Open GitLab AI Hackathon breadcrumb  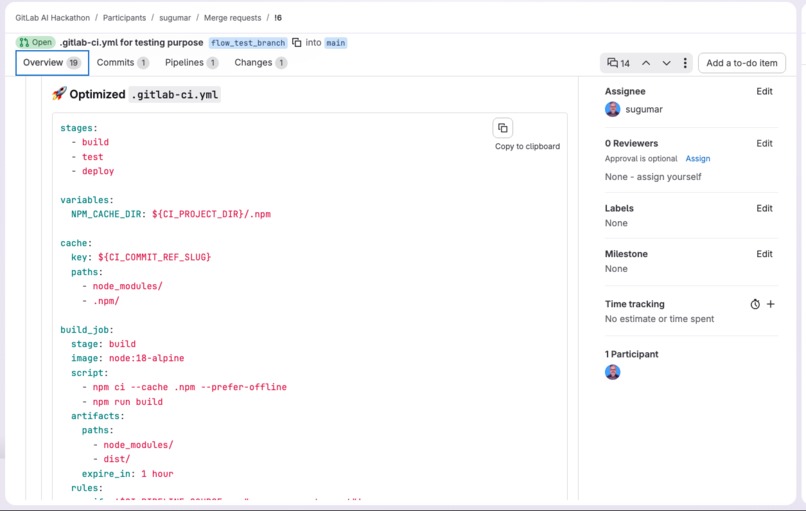click(52, 18)
